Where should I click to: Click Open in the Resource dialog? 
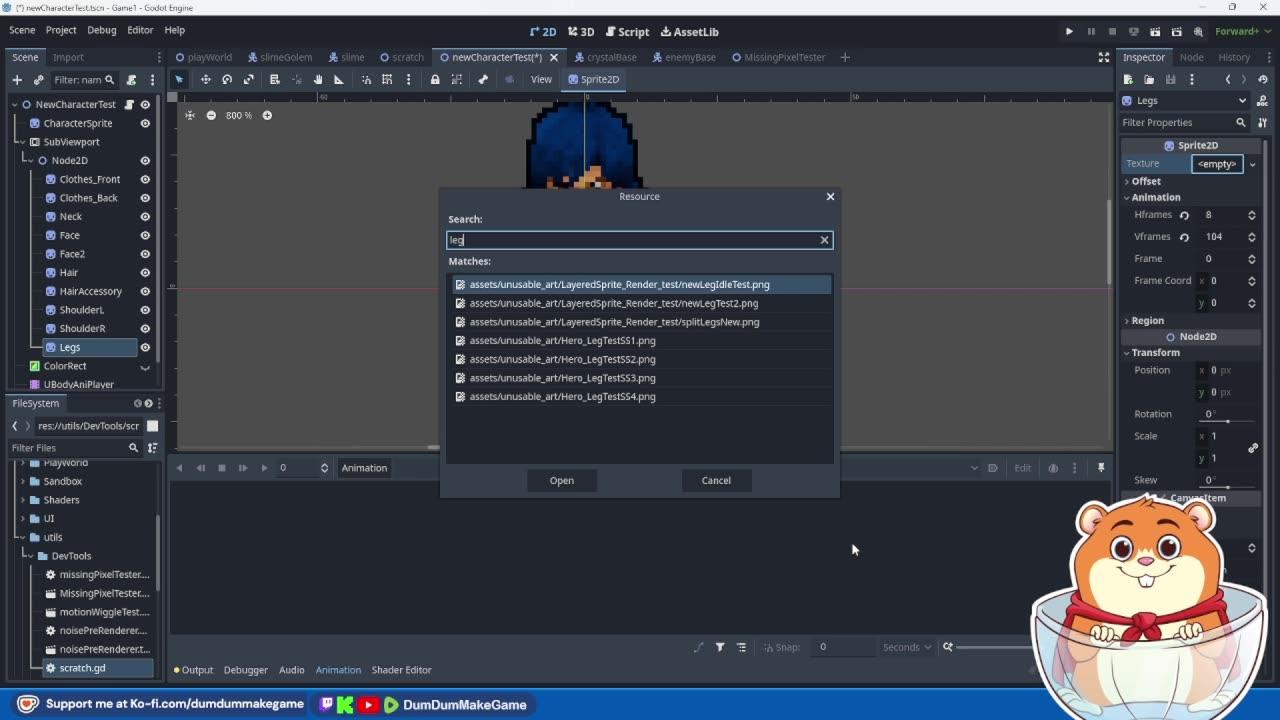tap(562, 480)
